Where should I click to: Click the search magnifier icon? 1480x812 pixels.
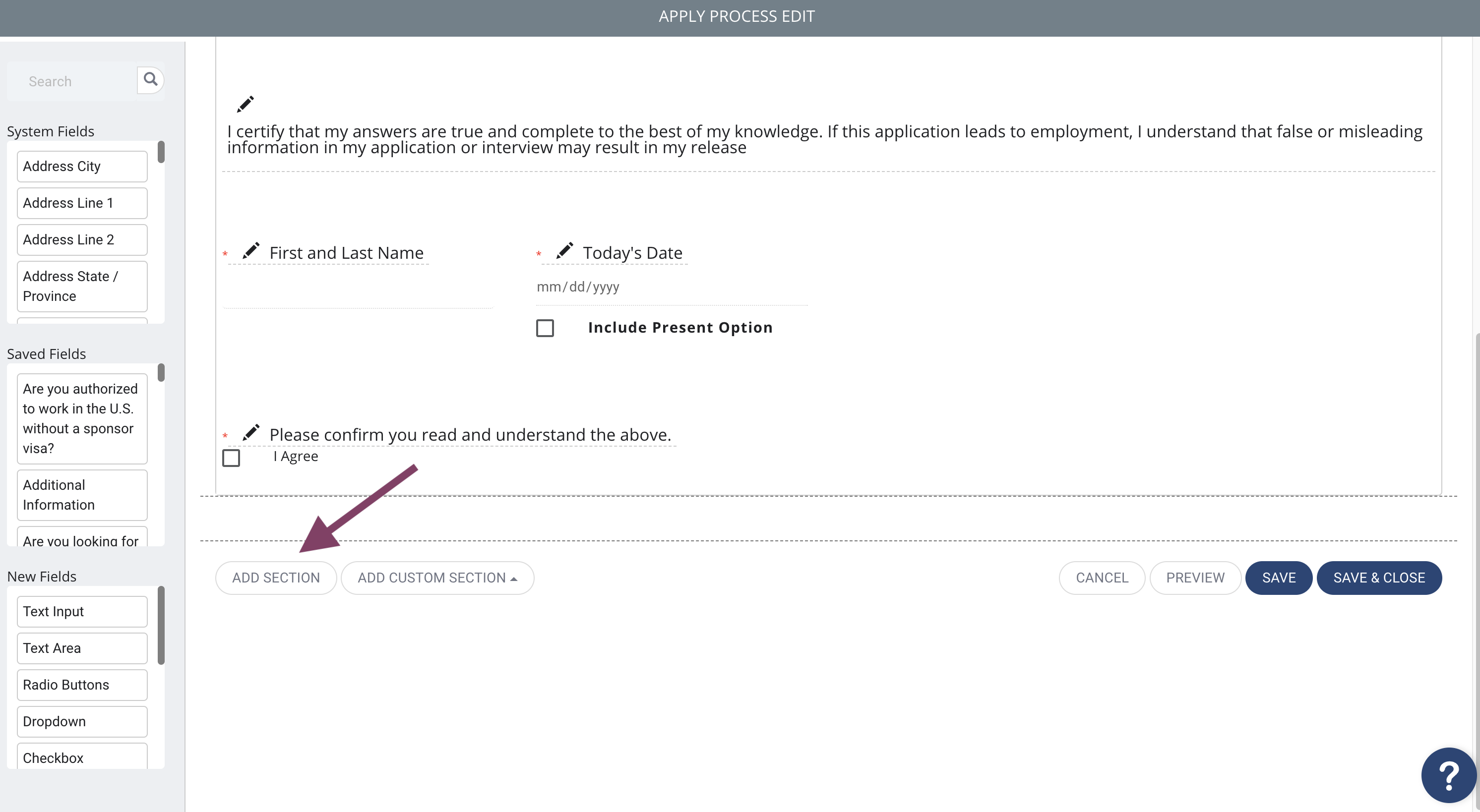tap(150, 79)
